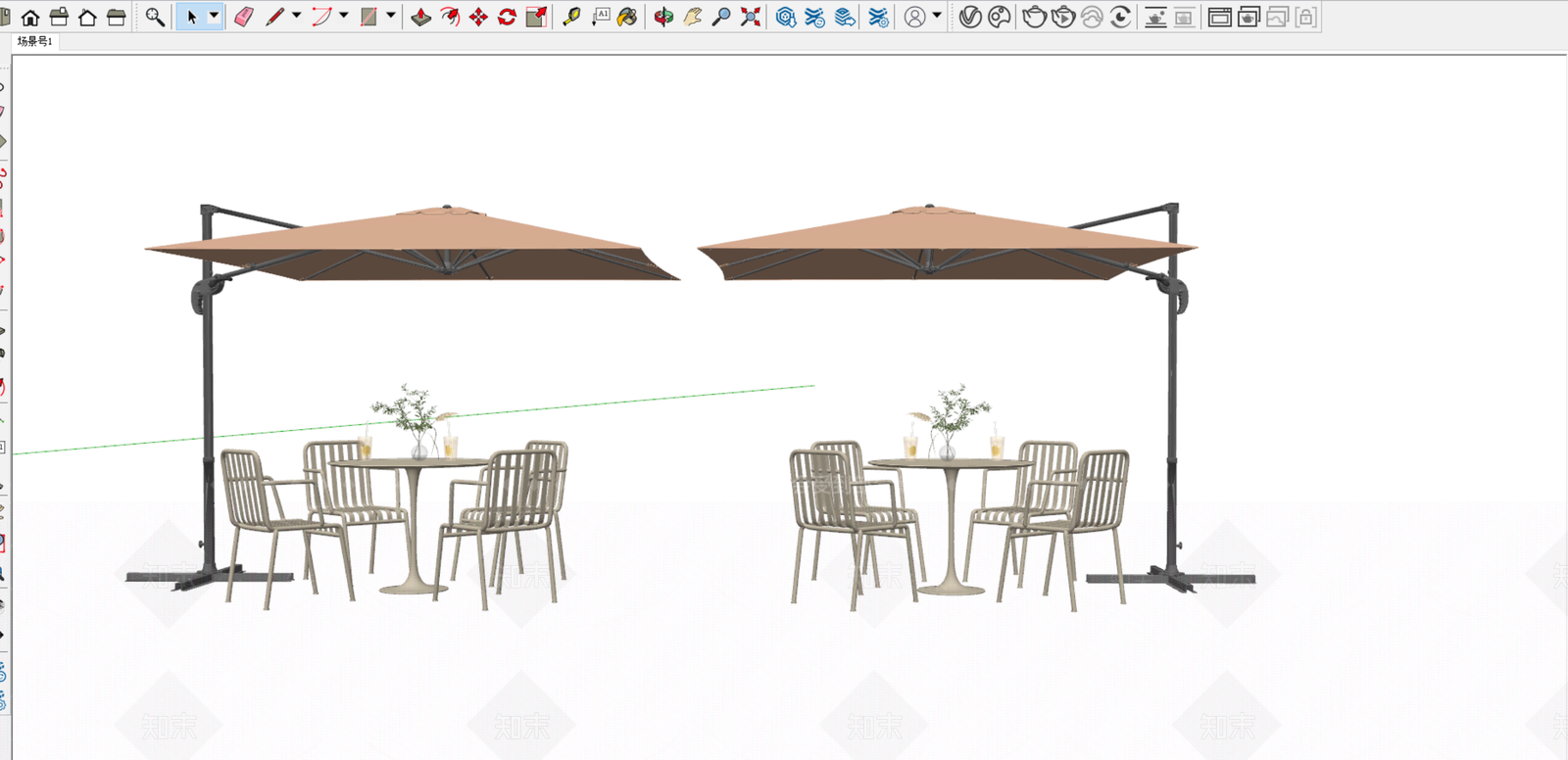The image size is (1568, 760).
Task: Select the Tape Measure tool
Action: pyautogui.click(x=571, y=17)
